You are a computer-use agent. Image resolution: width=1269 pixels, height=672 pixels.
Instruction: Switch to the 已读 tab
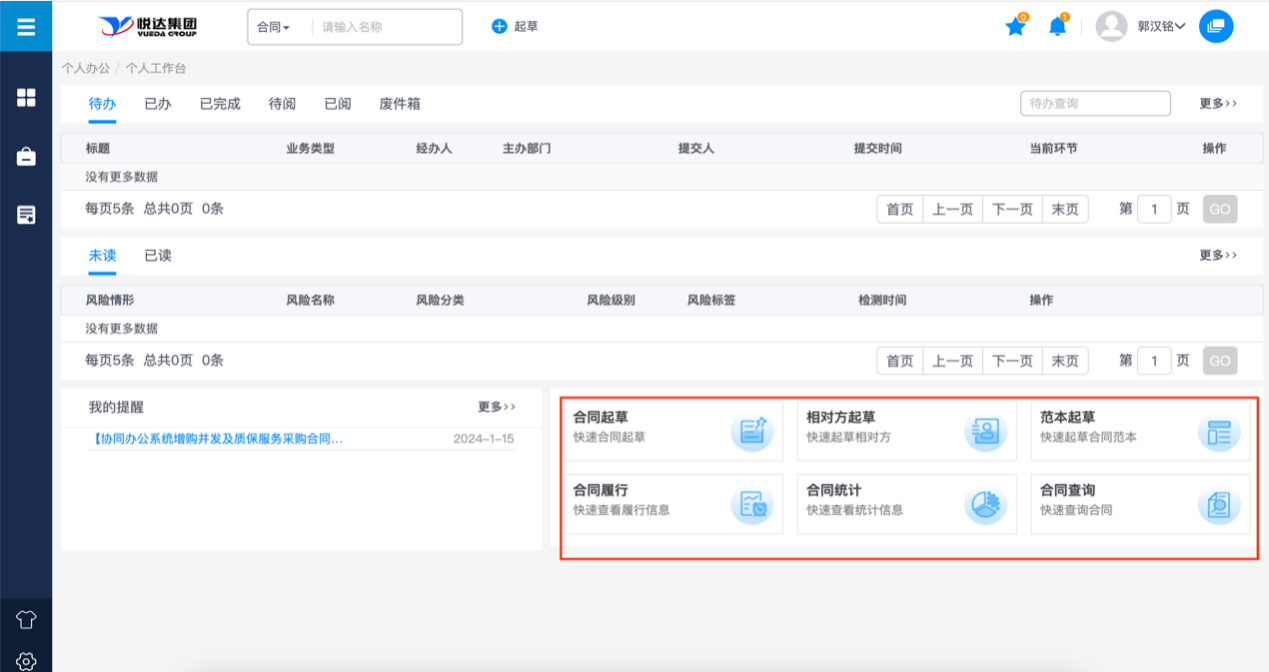click(158, 255)
